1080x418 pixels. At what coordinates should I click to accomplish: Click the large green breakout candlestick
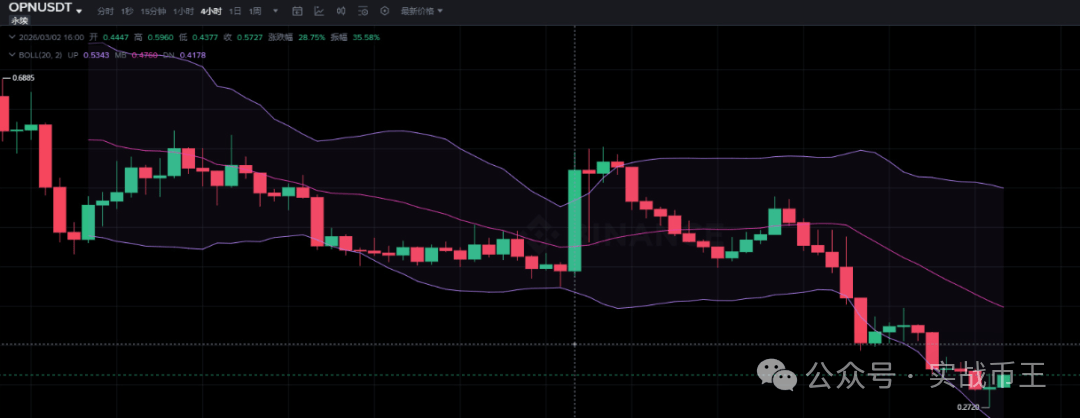click(x=575, y=220)
